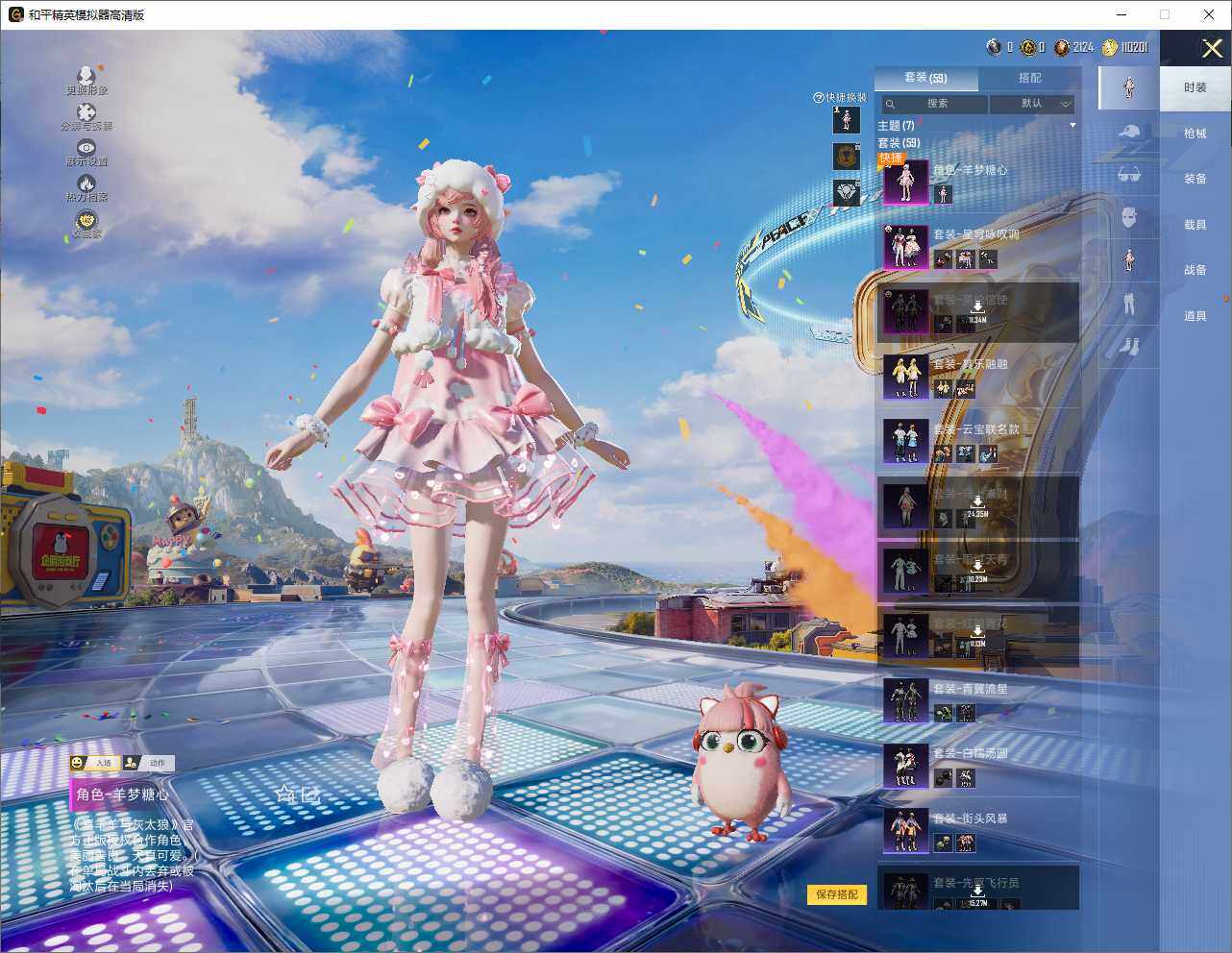This screenshot has width=1232, height=953.
Task: Open 分解与拆解 decompose icon
Action: point(86,112)
